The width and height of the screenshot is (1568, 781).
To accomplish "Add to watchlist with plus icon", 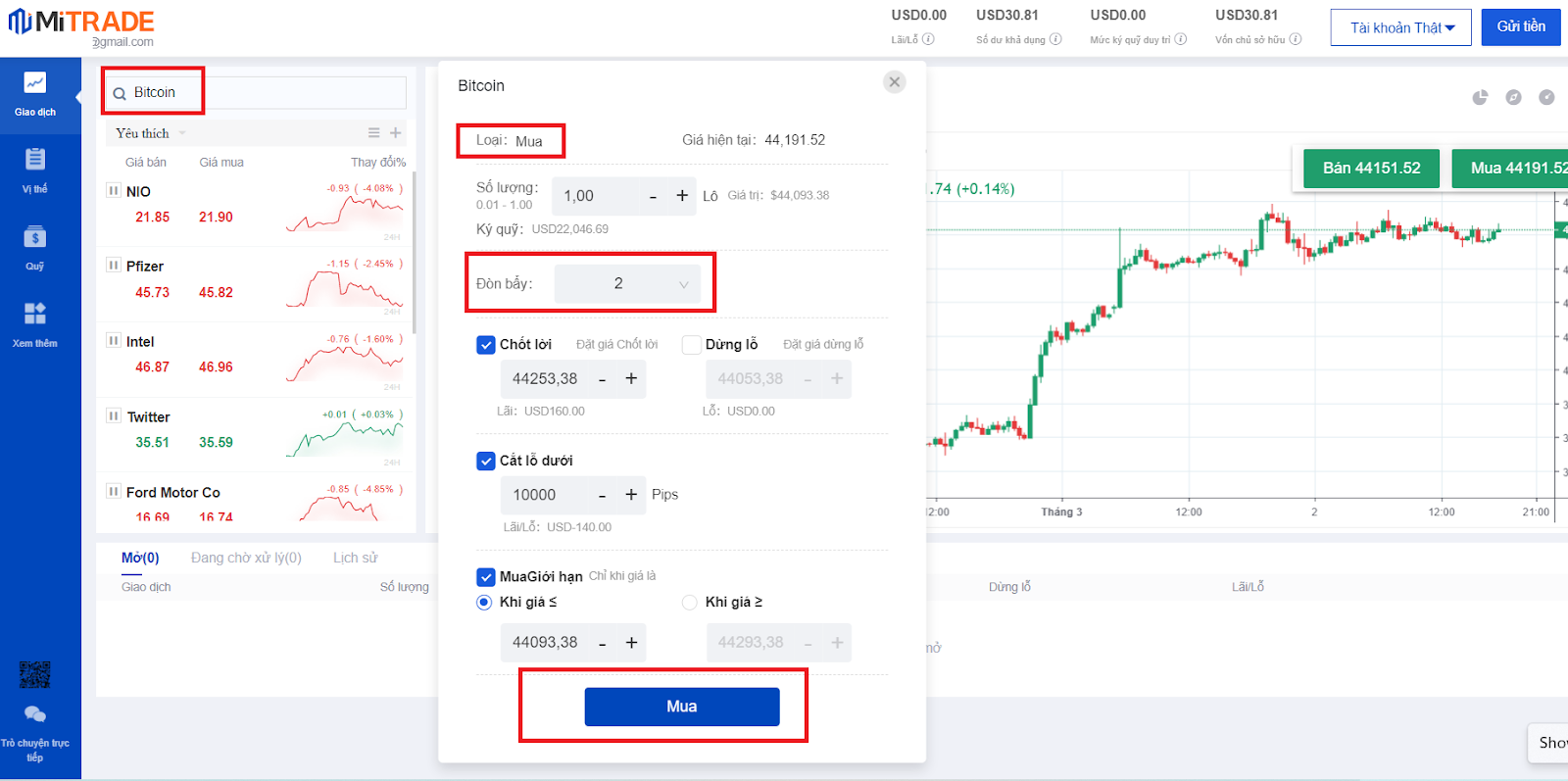I will [x=396, y=133].
